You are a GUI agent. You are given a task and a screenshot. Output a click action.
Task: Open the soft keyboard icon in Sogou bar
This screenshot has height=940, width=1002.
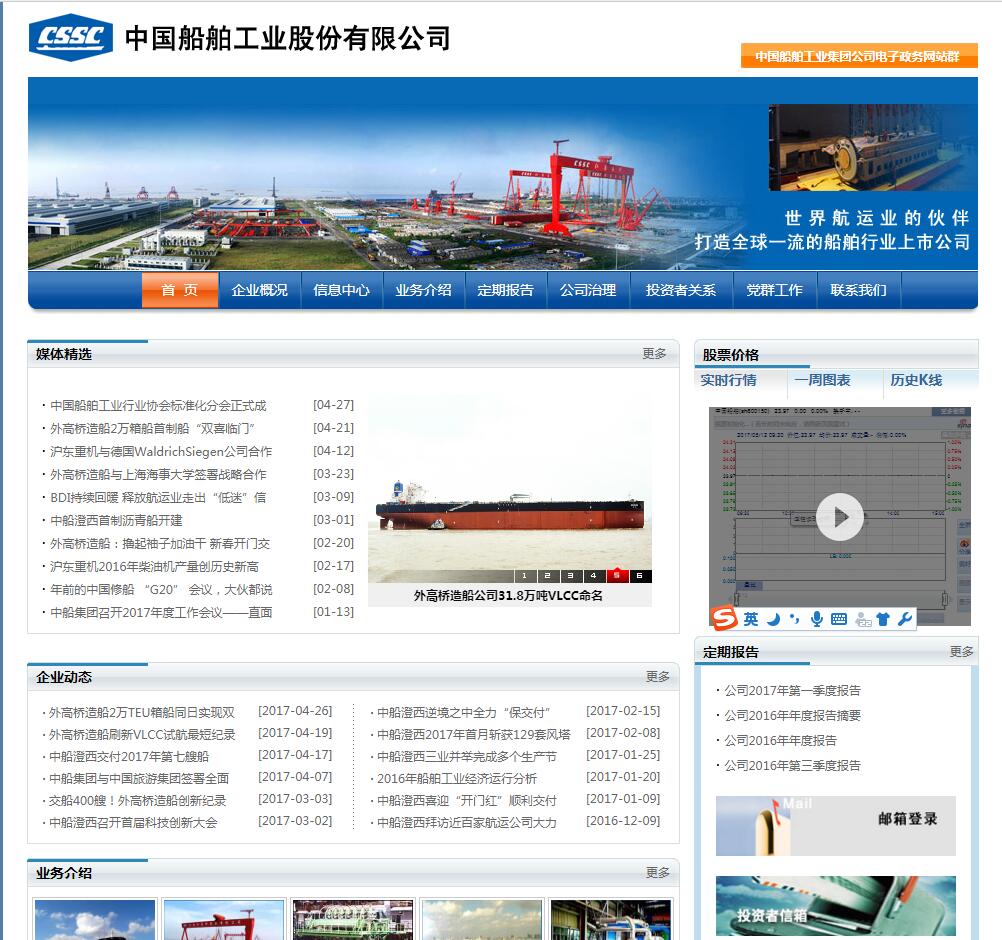pos(839,619)
